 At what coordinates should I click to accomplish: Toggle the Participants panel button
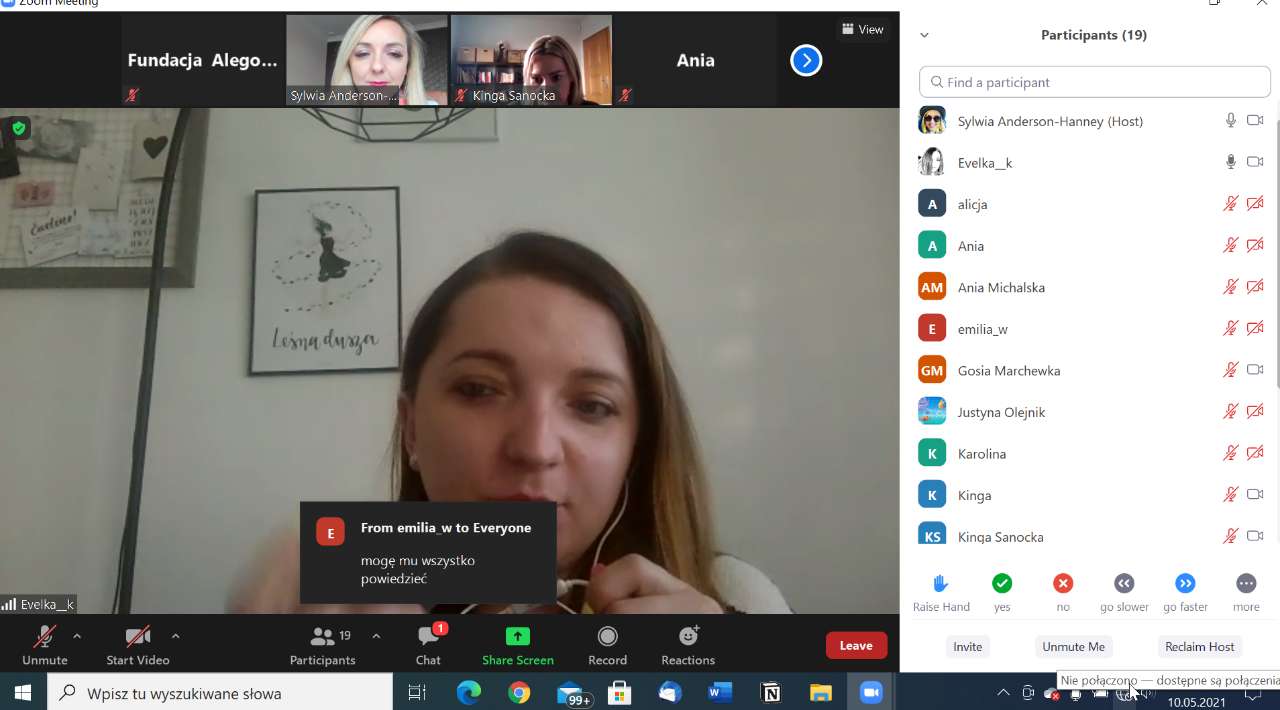[x=322, y=645]
